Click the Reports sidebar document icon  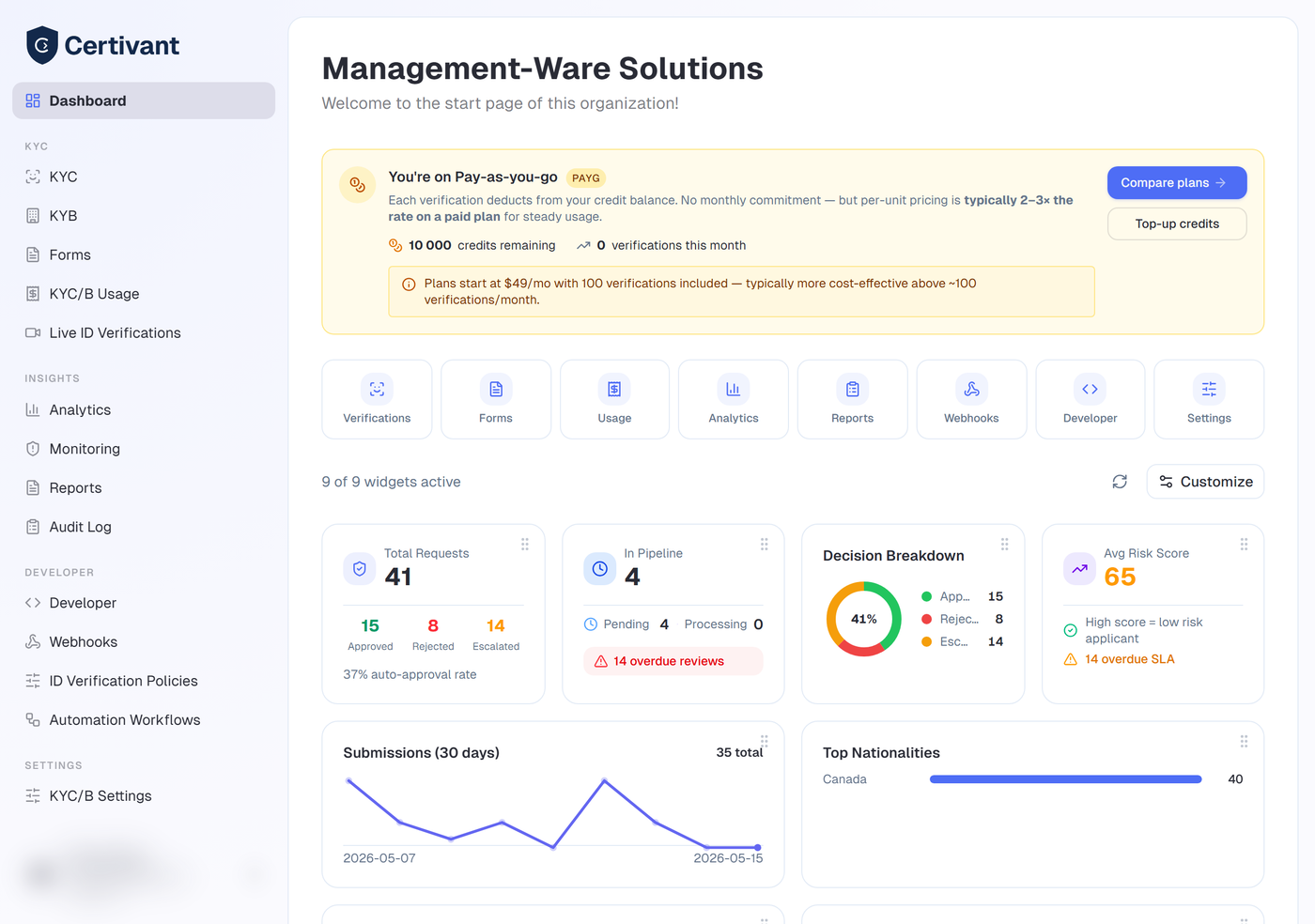click(x=33, y=488)
